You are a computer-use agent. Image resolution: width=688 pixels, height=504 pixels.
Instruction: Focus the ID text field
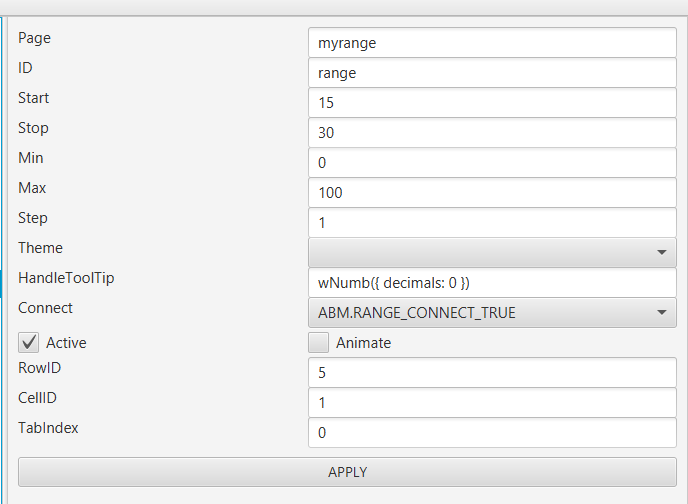point(492,73)
